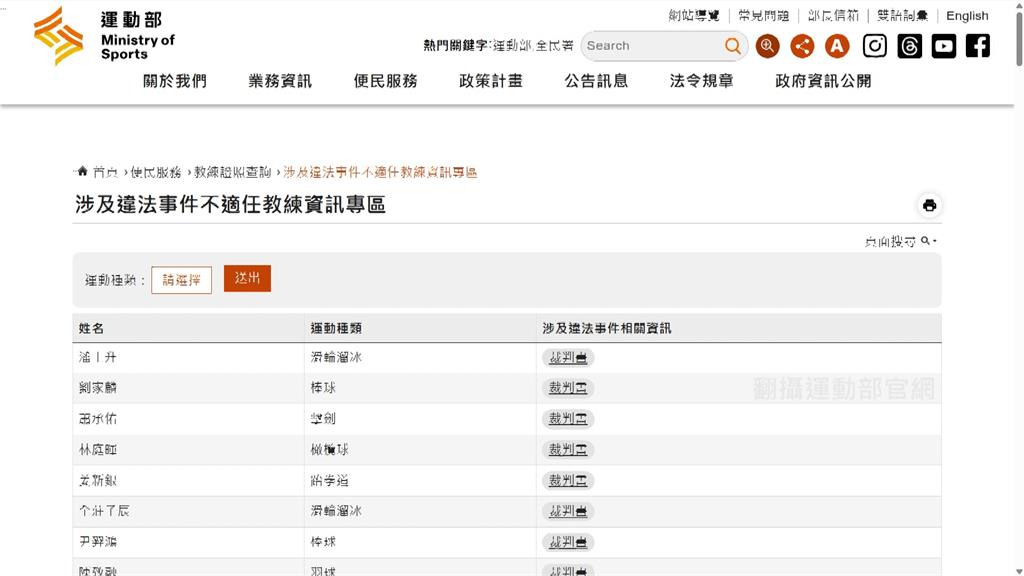Open the YouTube icon link
Image resolution: width=1024 pixels, height=576 pixels.
[x=944, y=46]
